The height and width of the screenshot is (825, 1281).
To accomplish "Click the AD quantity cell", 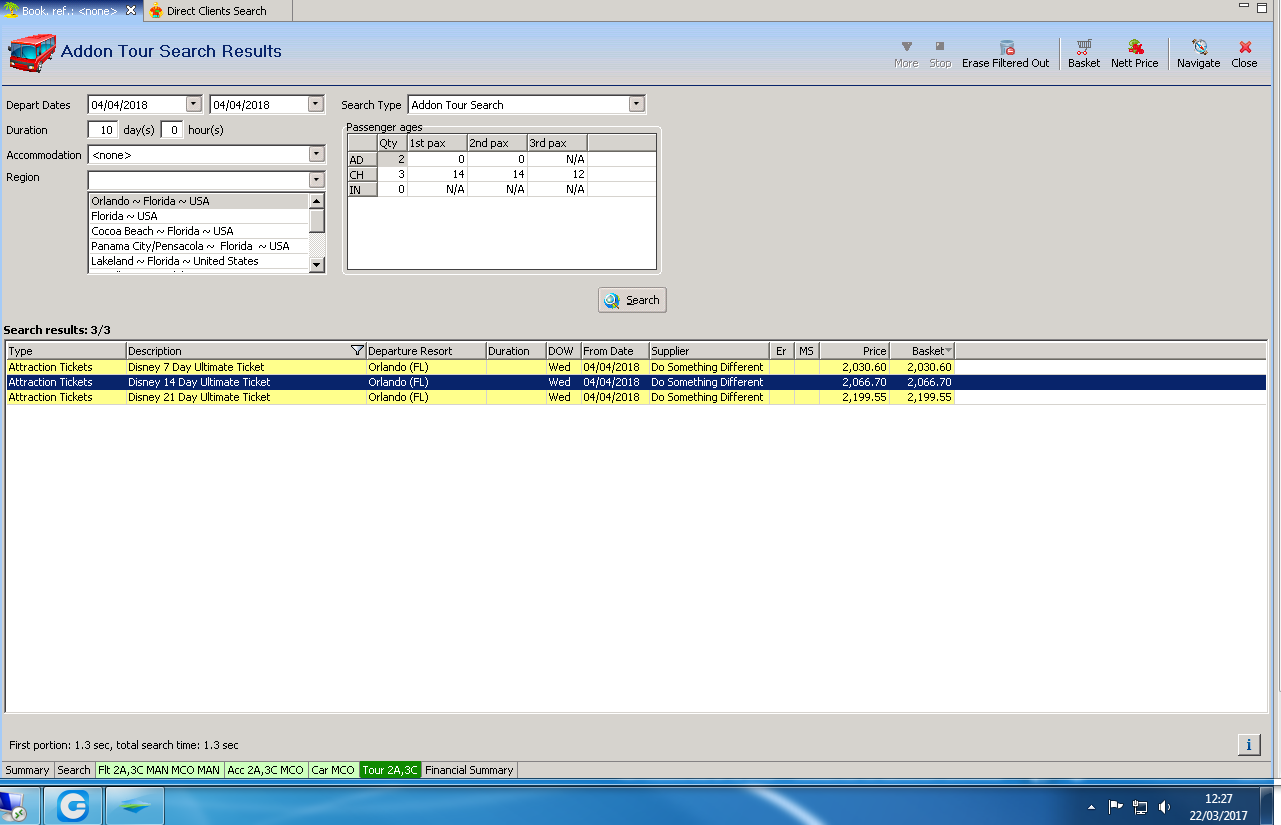I will (392, 159).
